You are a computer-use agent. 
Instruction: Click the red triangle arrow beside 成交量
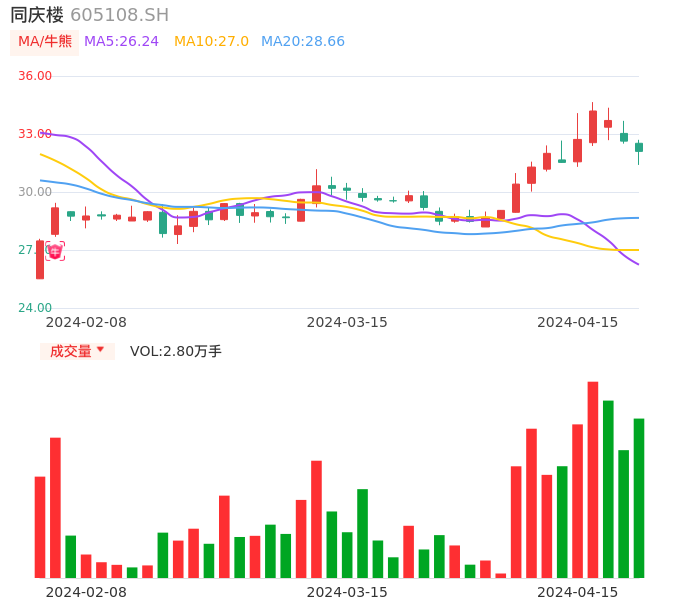(x=100, y=350)
